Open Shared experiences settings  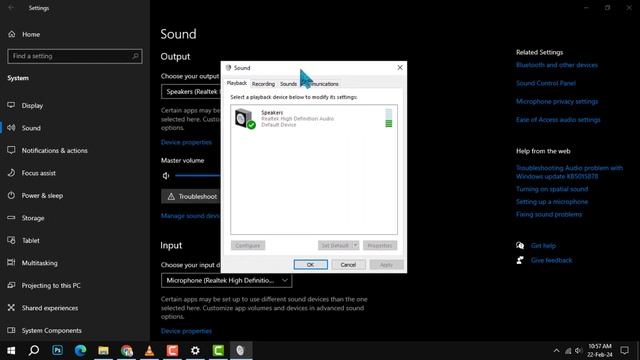point(50,308)
